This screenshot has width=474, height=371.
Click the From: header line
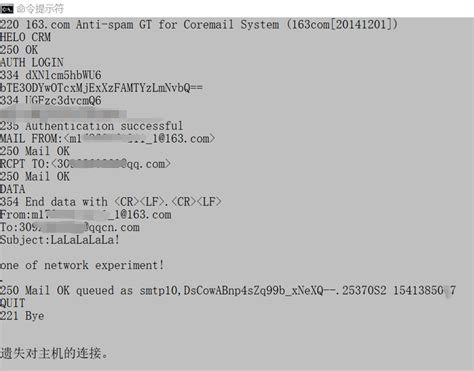pyautogui.click(x=86, y=215)
